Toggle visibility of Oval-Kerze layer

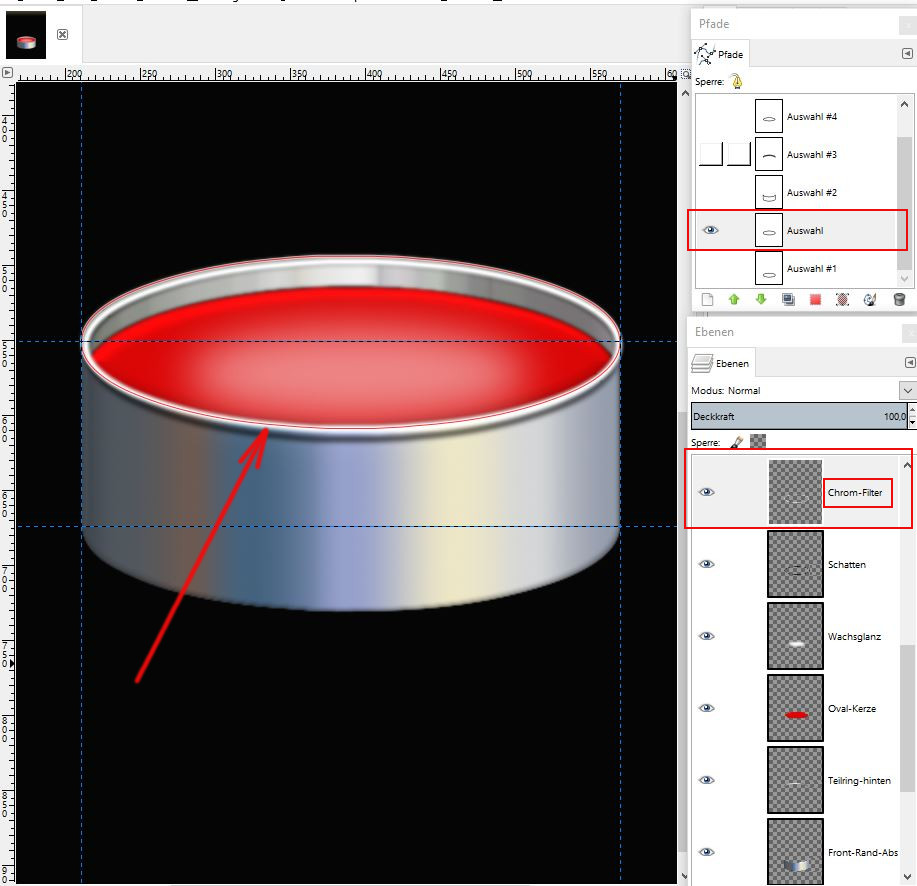707,708
